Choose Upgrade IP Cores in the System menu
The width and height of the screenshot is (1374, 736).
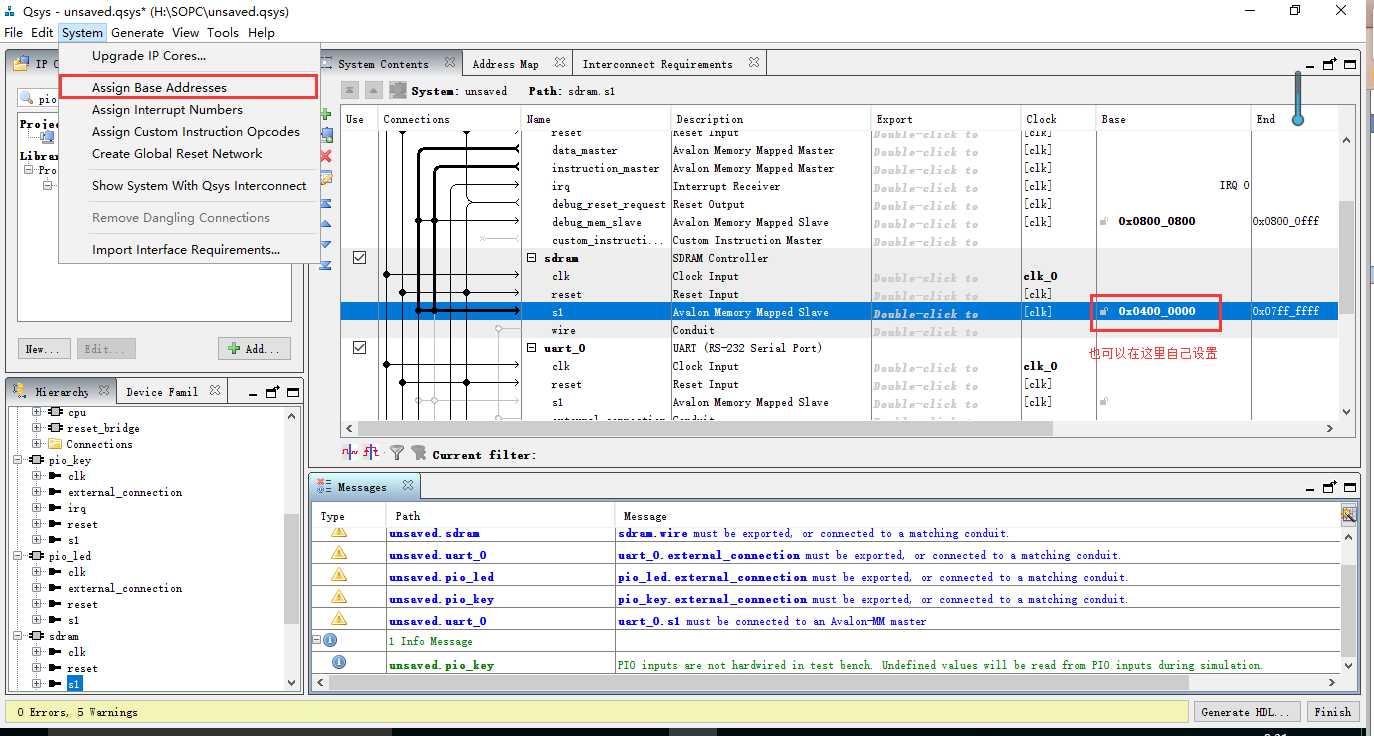coord(188,56)
